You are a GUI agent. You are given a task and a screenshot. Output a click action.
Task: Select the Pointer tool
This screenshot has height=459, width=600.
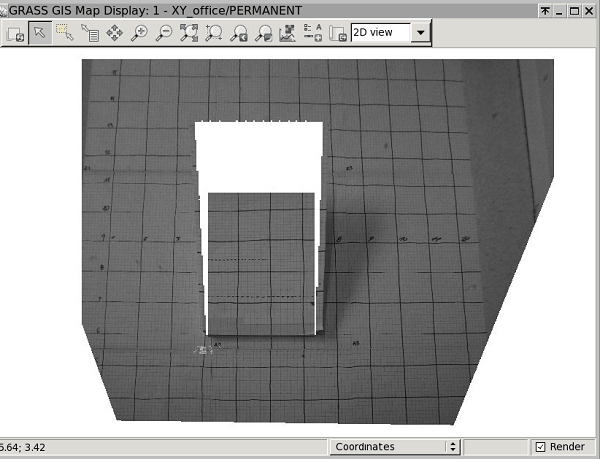tap(40, 33)
